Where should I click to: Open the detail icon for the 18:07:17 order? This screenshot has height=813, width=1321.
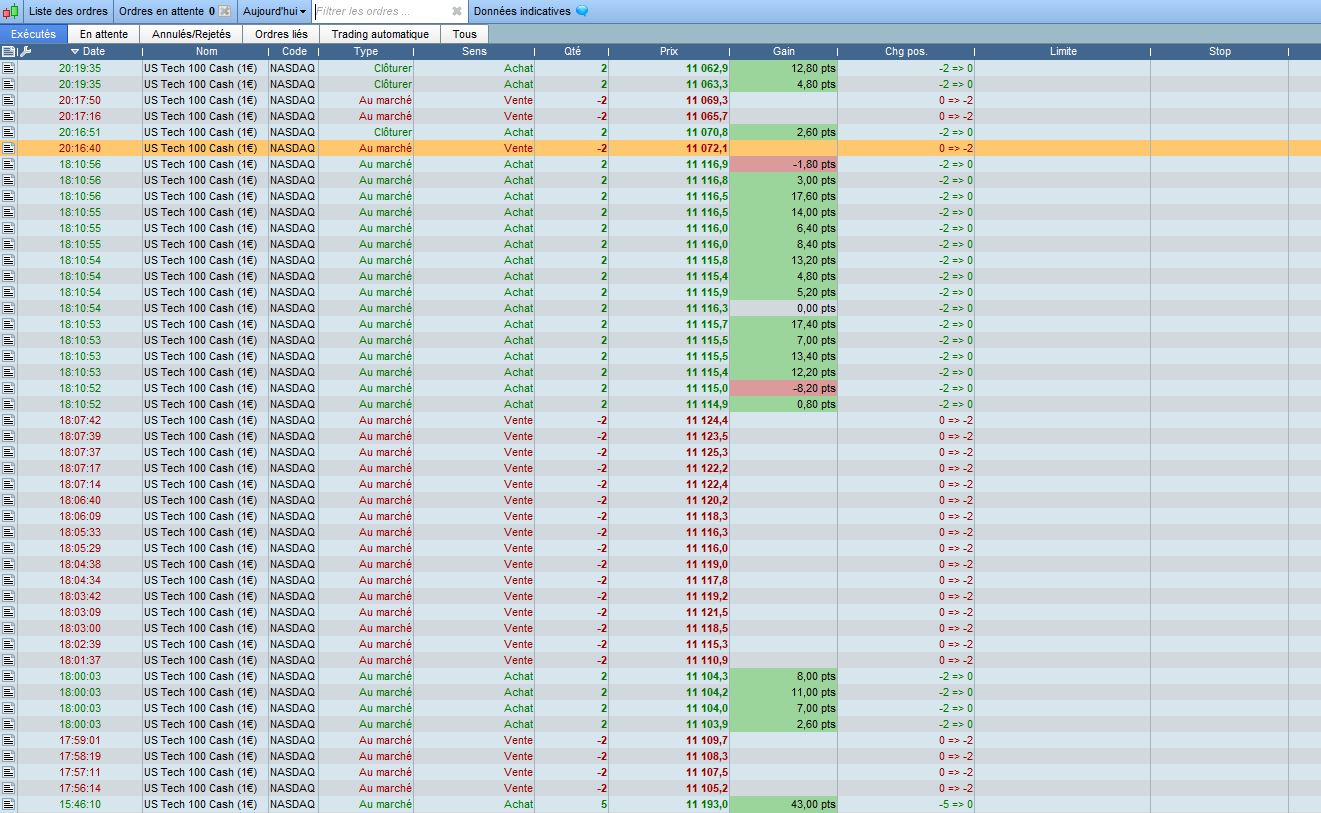9,468
